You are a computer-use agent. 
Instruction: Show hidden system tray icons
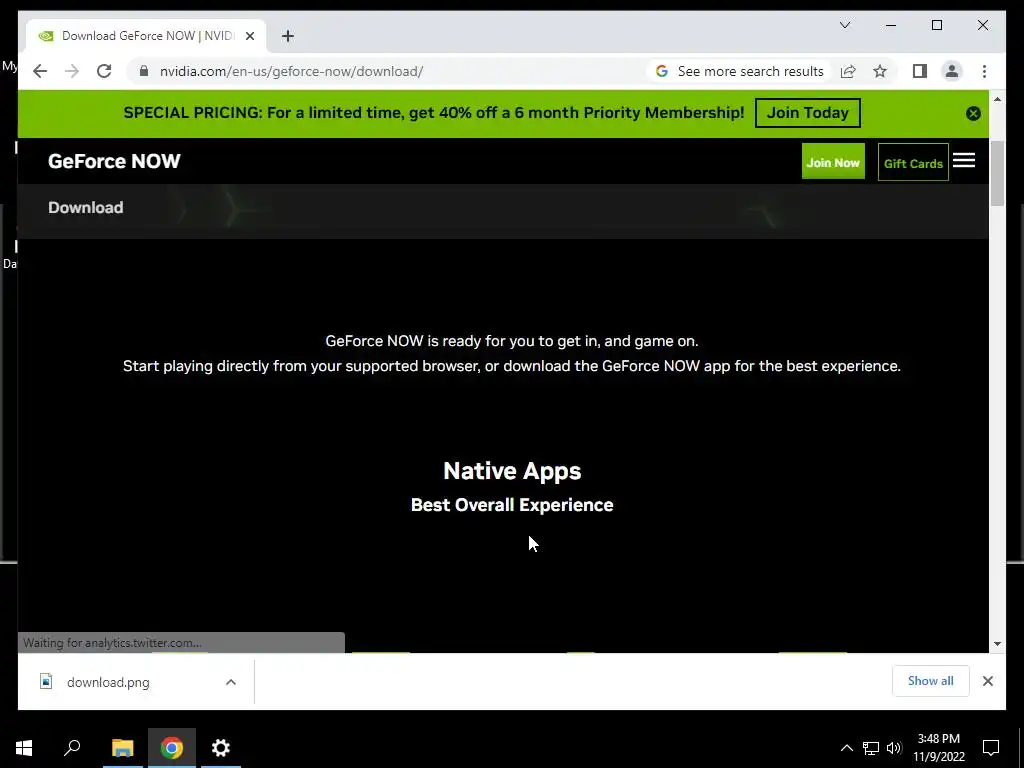click(x=846, y=748)
